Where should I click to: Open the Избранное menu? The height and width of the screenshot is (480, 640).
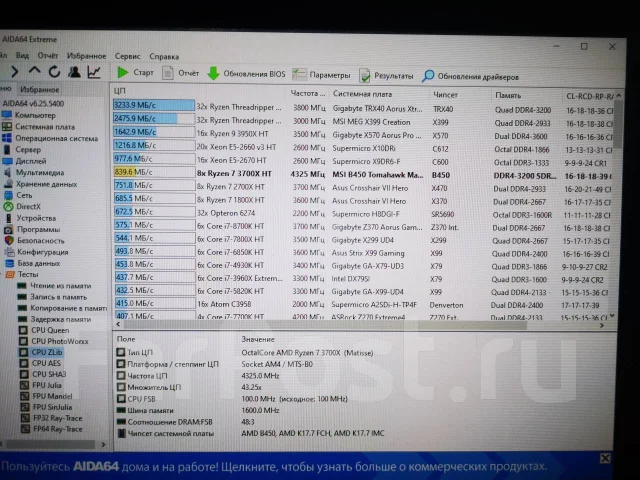[x=87, y=56]
